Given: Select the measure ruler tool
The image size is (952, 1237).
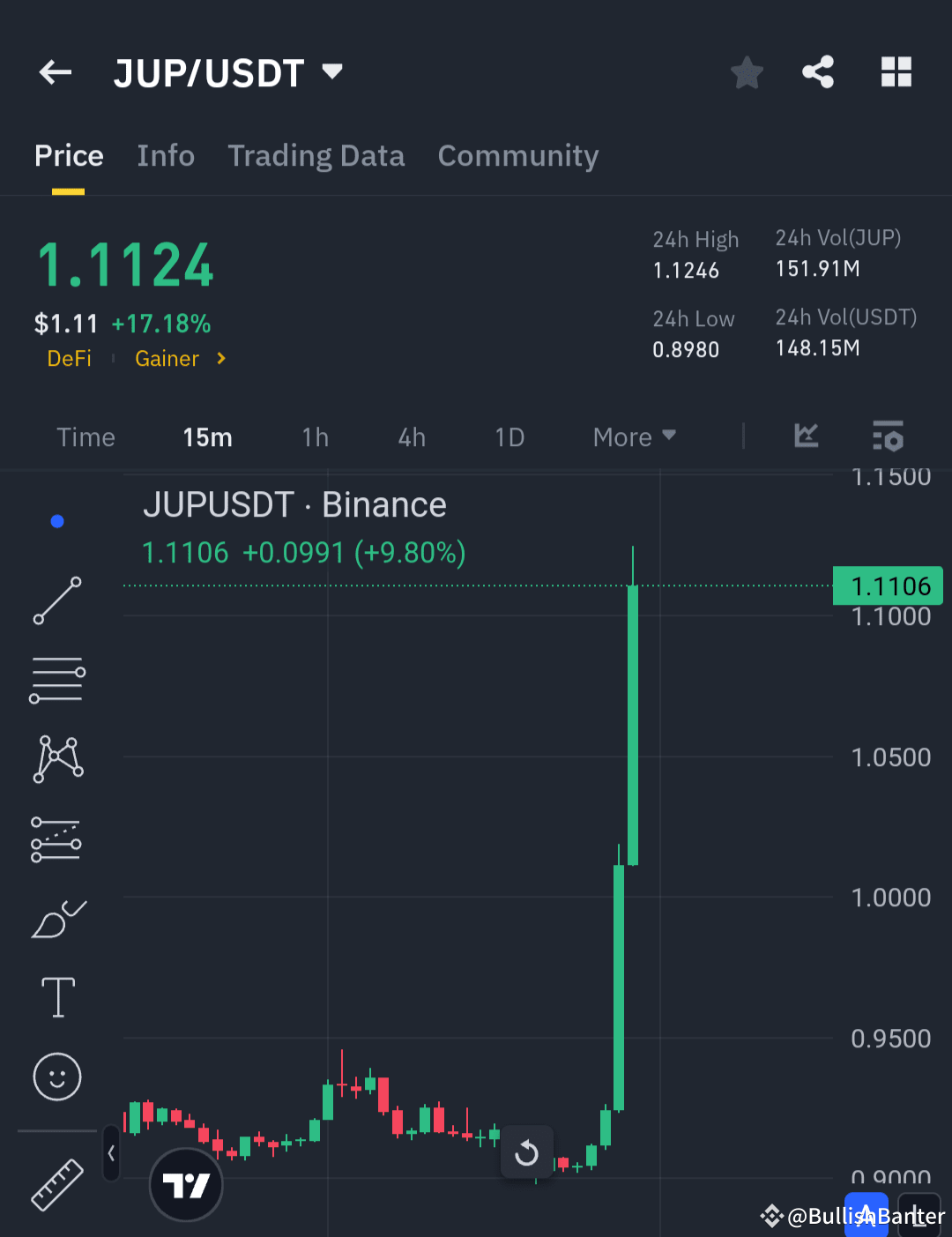Looking at the screenshot, I should [x=56, y=1186].
